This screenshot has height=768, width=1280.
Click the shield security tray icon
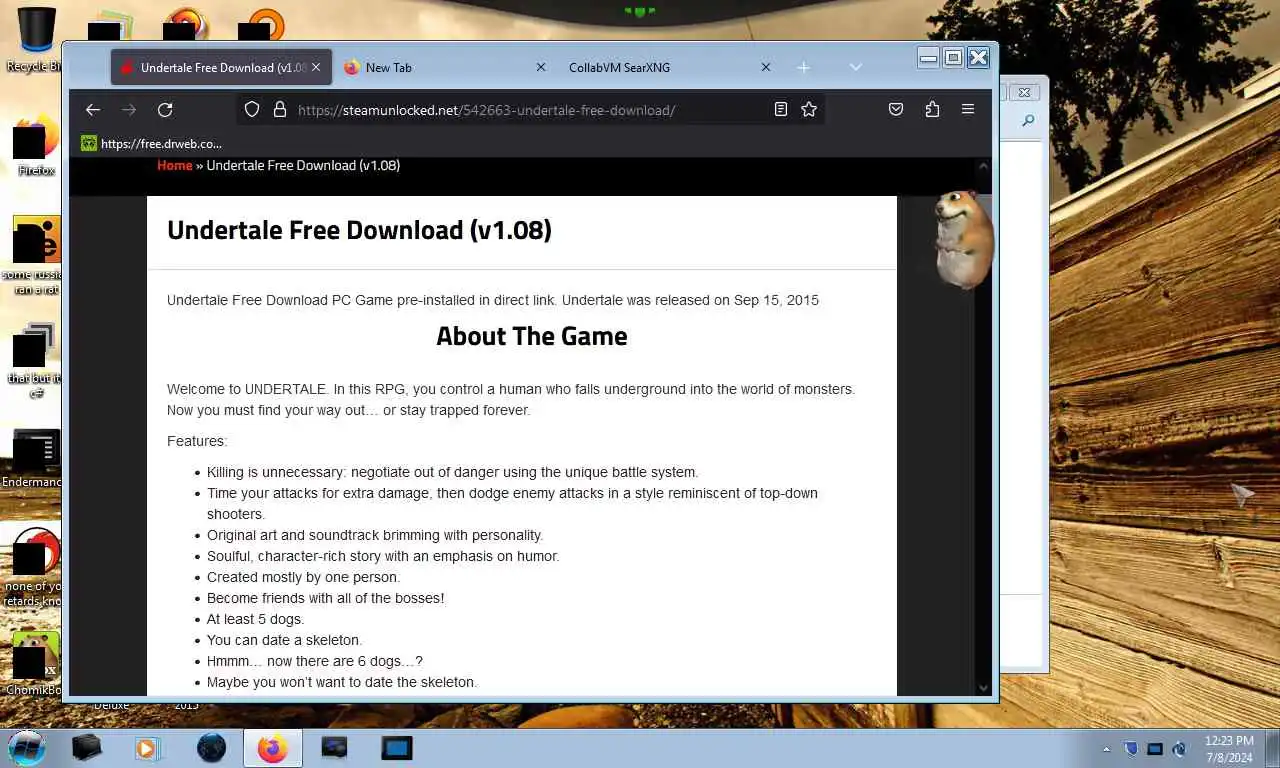1131,749
